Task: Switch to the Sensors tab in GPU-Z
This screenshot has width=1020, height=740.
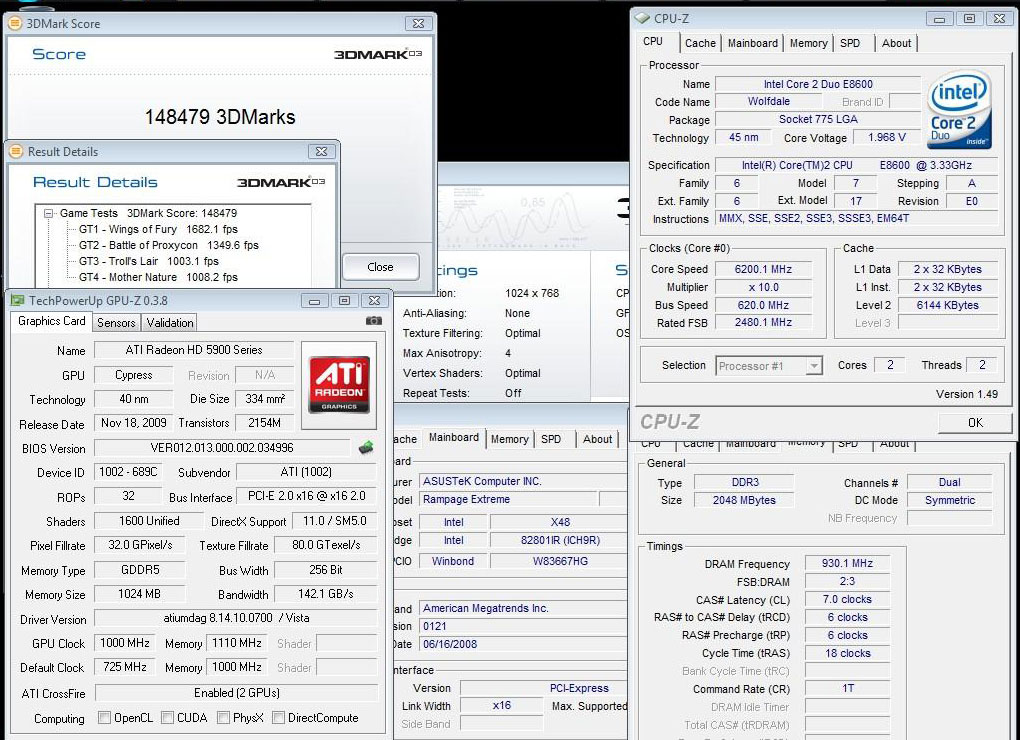Action: point(116,323)
